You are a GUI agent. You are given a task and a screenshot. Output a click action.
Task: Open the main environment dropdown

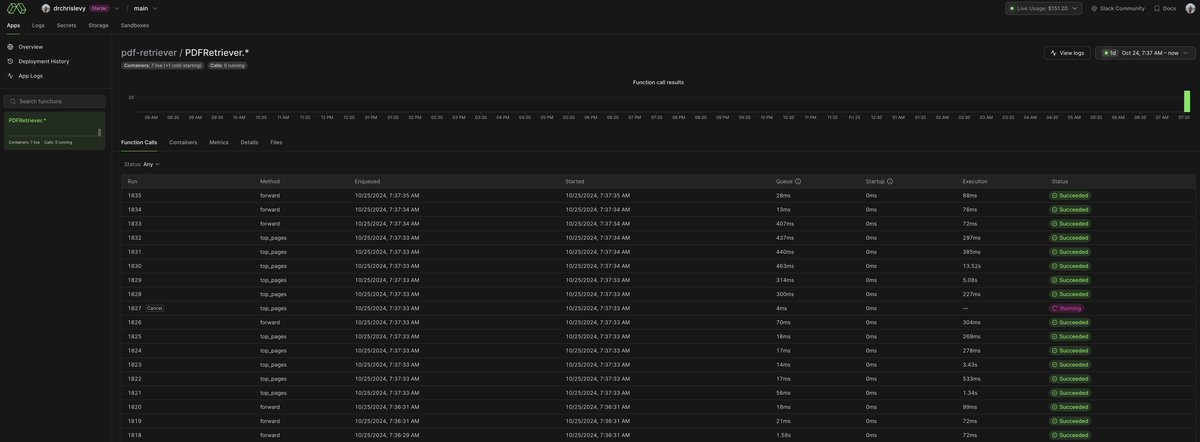[146, 8]
